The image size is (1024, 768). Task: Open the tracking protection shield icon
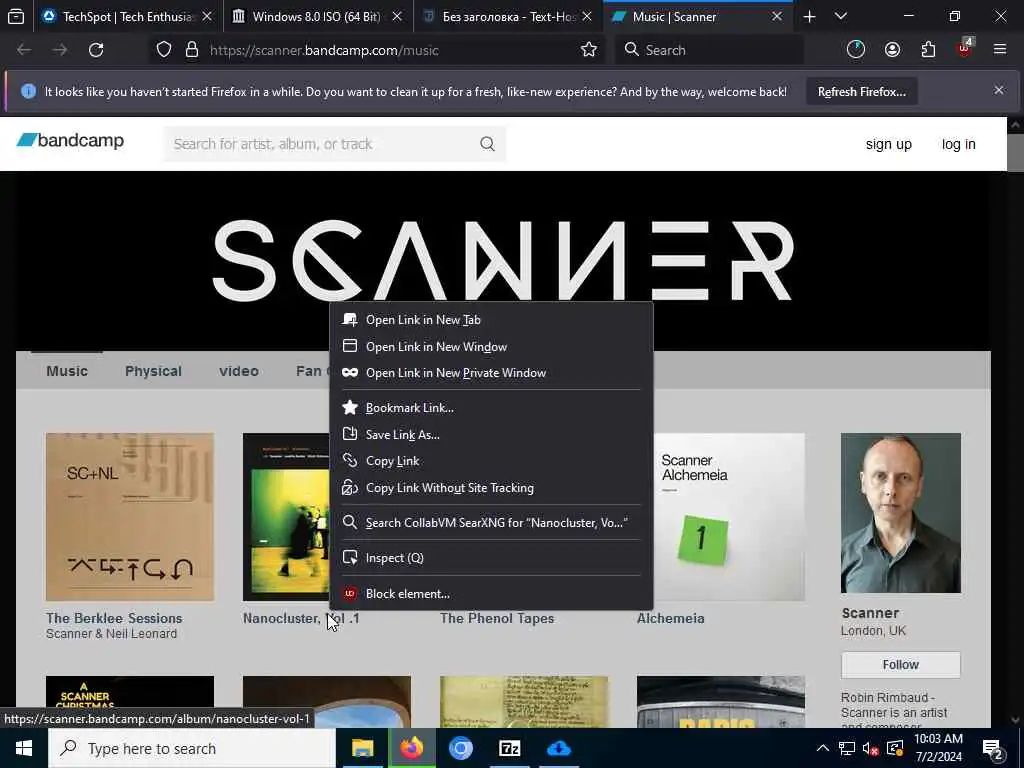pyautogui.click(x=164, y=50)
